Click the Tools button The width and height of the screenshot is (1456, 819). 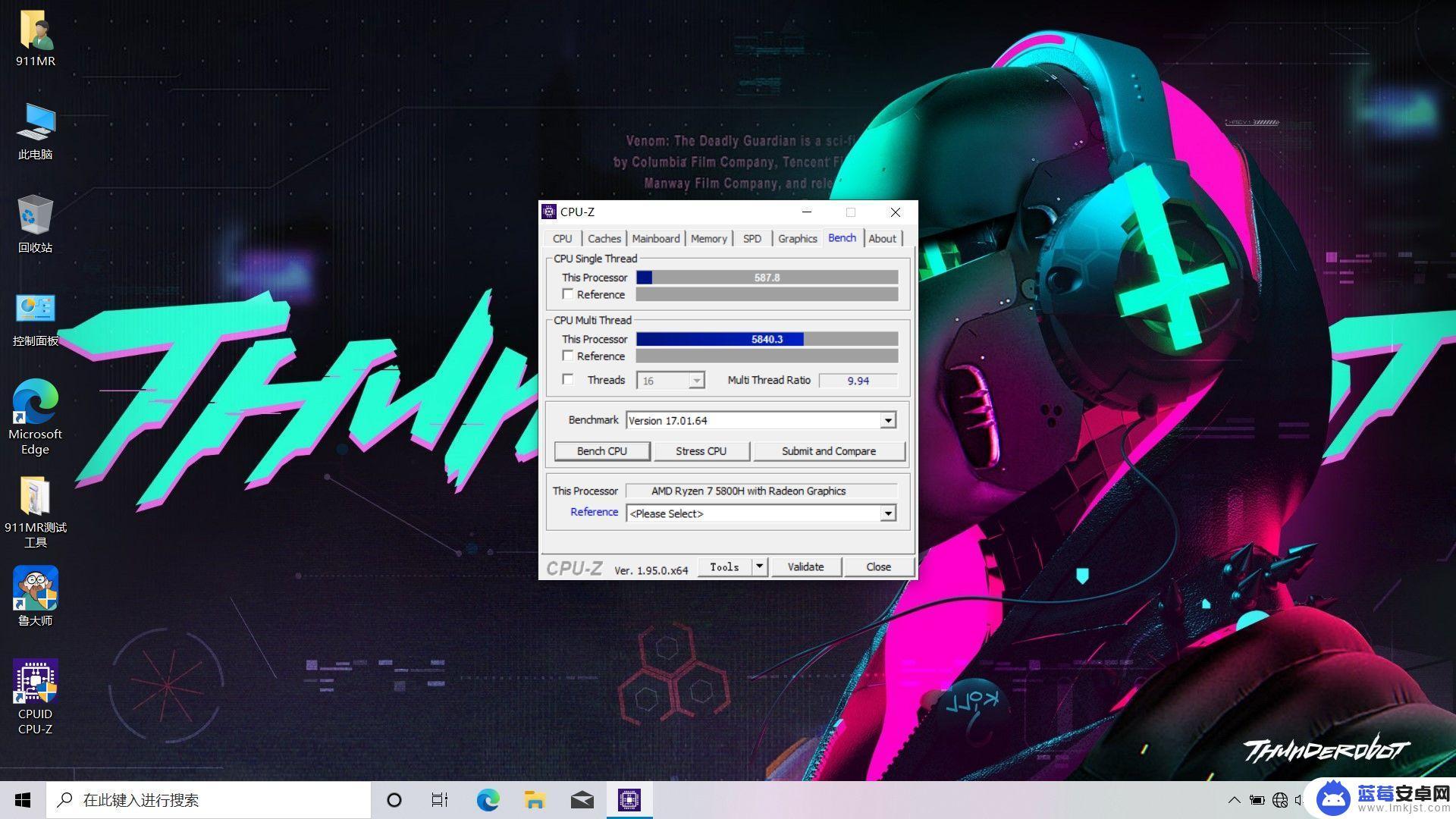(724, 566)
